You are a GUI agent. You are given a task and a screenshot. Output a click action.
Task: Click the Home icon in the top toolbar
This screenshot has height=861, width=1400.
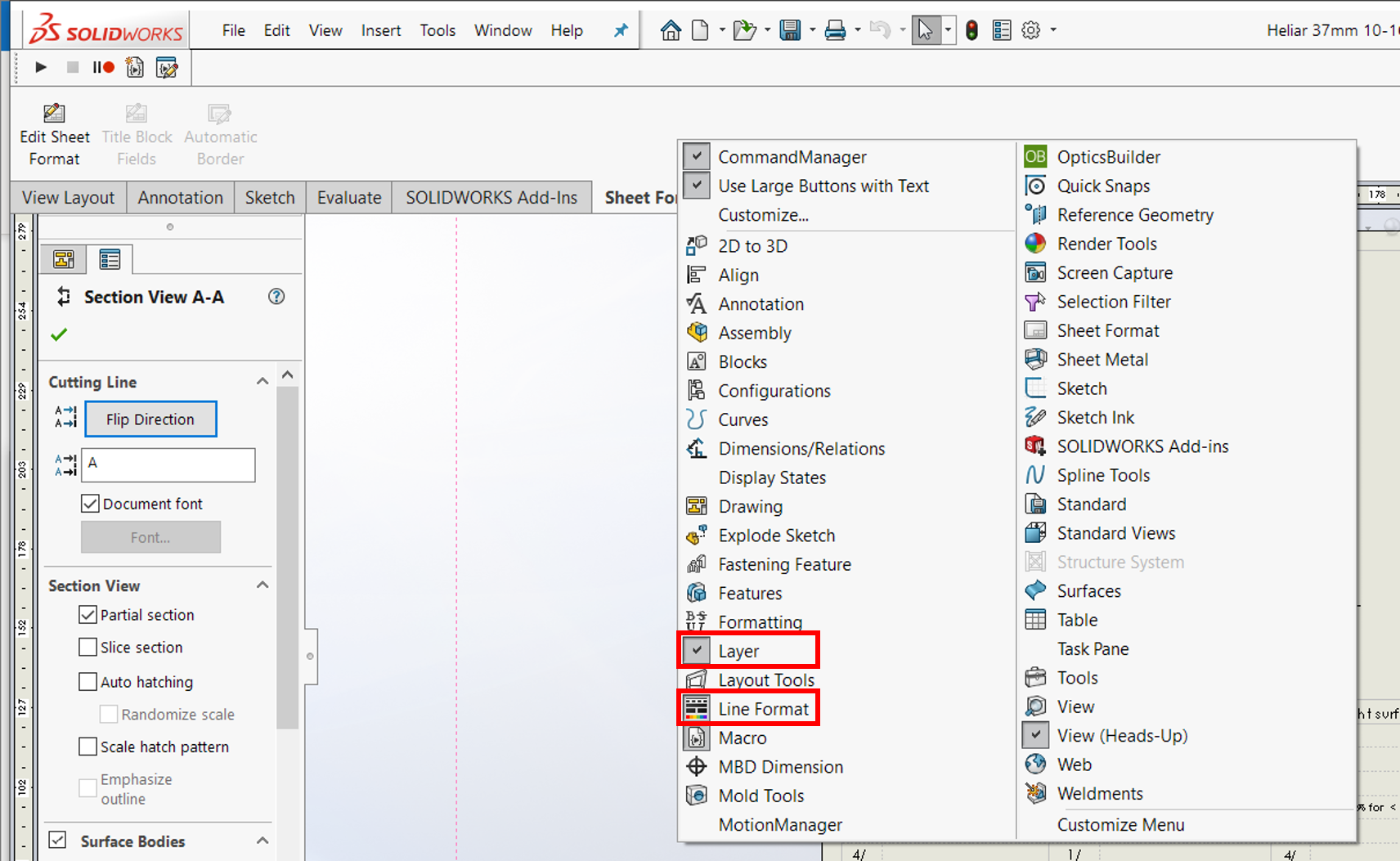tap(670, 29)
